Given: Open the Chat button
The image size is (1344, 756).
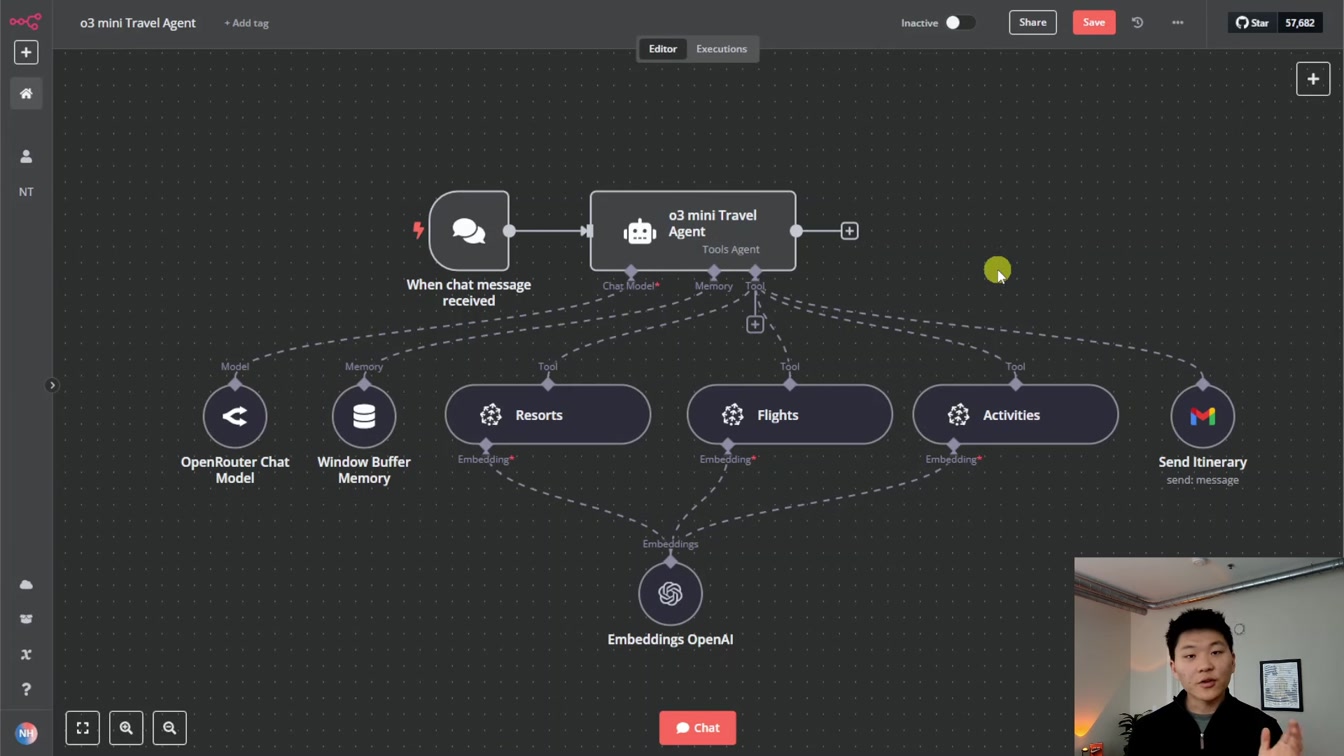Looking at the screenshot, I should 698,728.
